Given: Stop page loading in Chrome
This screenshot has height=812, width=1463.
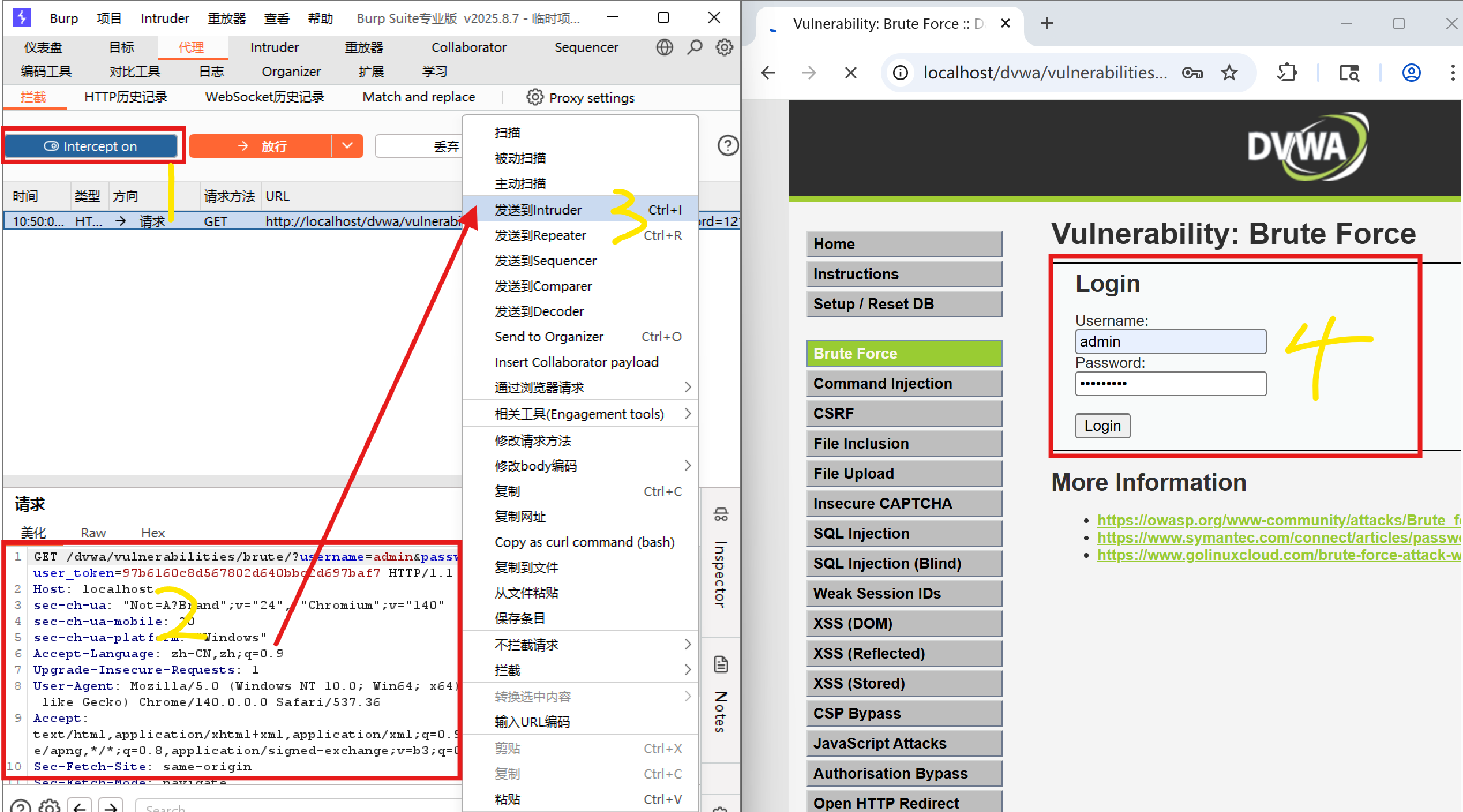Looking at the screenshot, I should pyautogui.click(x=850, y=73).
